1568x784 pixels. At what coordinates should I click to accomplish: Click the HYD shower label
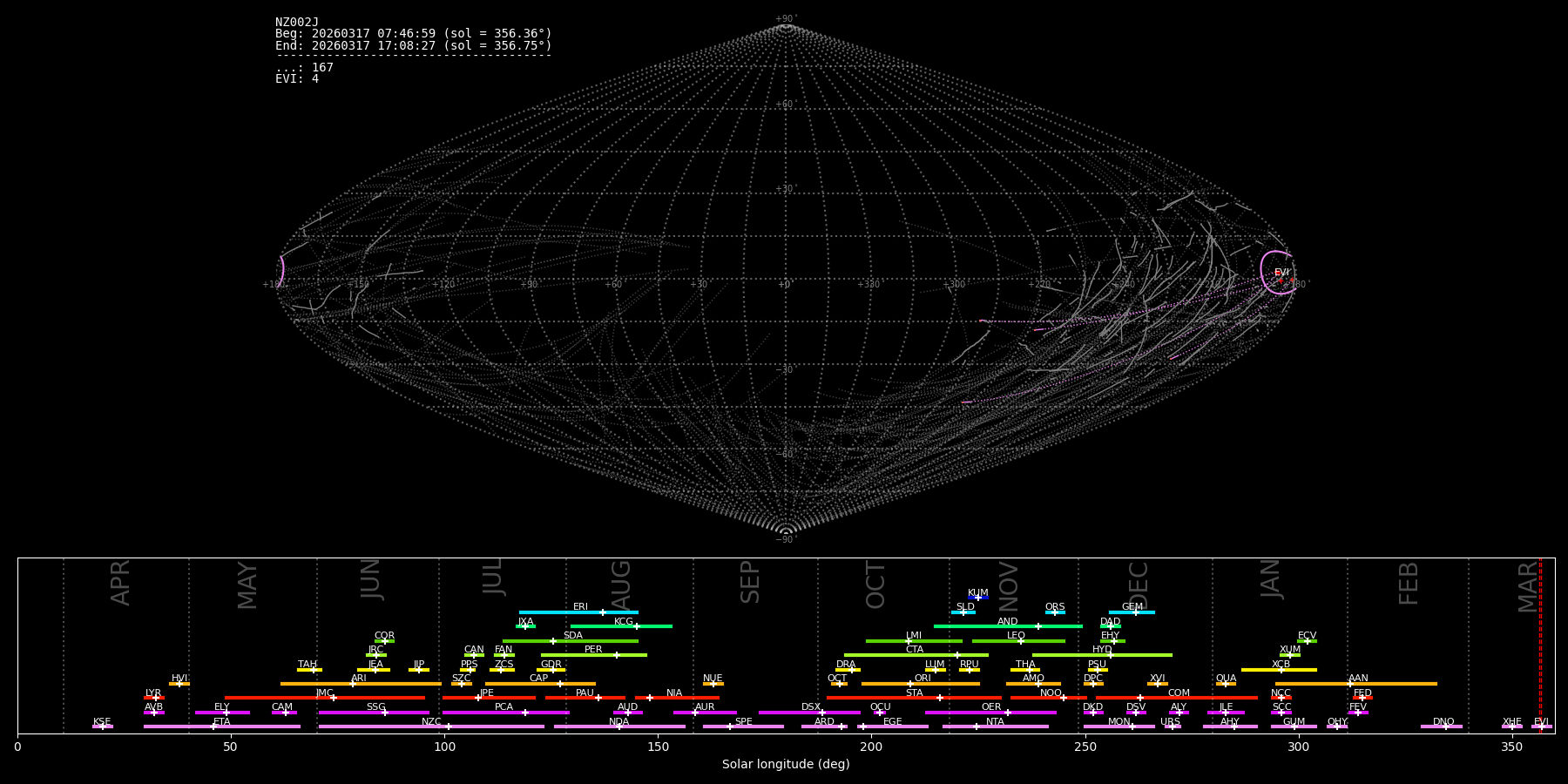pos(1102,650)
